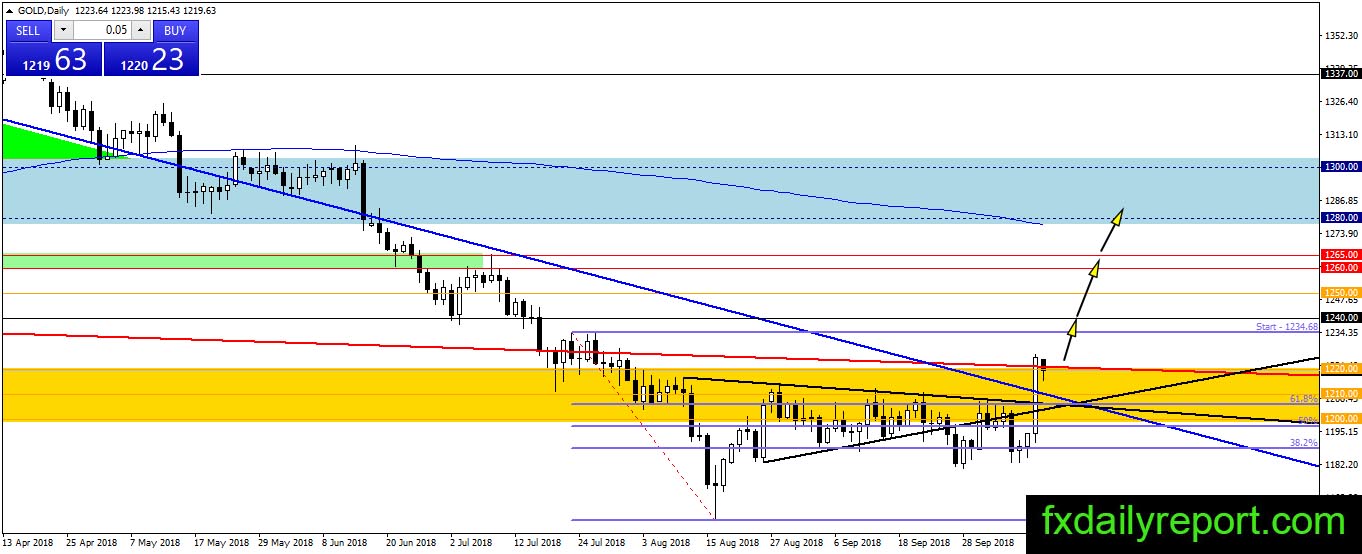Click the 1210.00 level label

coord(1340,393)
